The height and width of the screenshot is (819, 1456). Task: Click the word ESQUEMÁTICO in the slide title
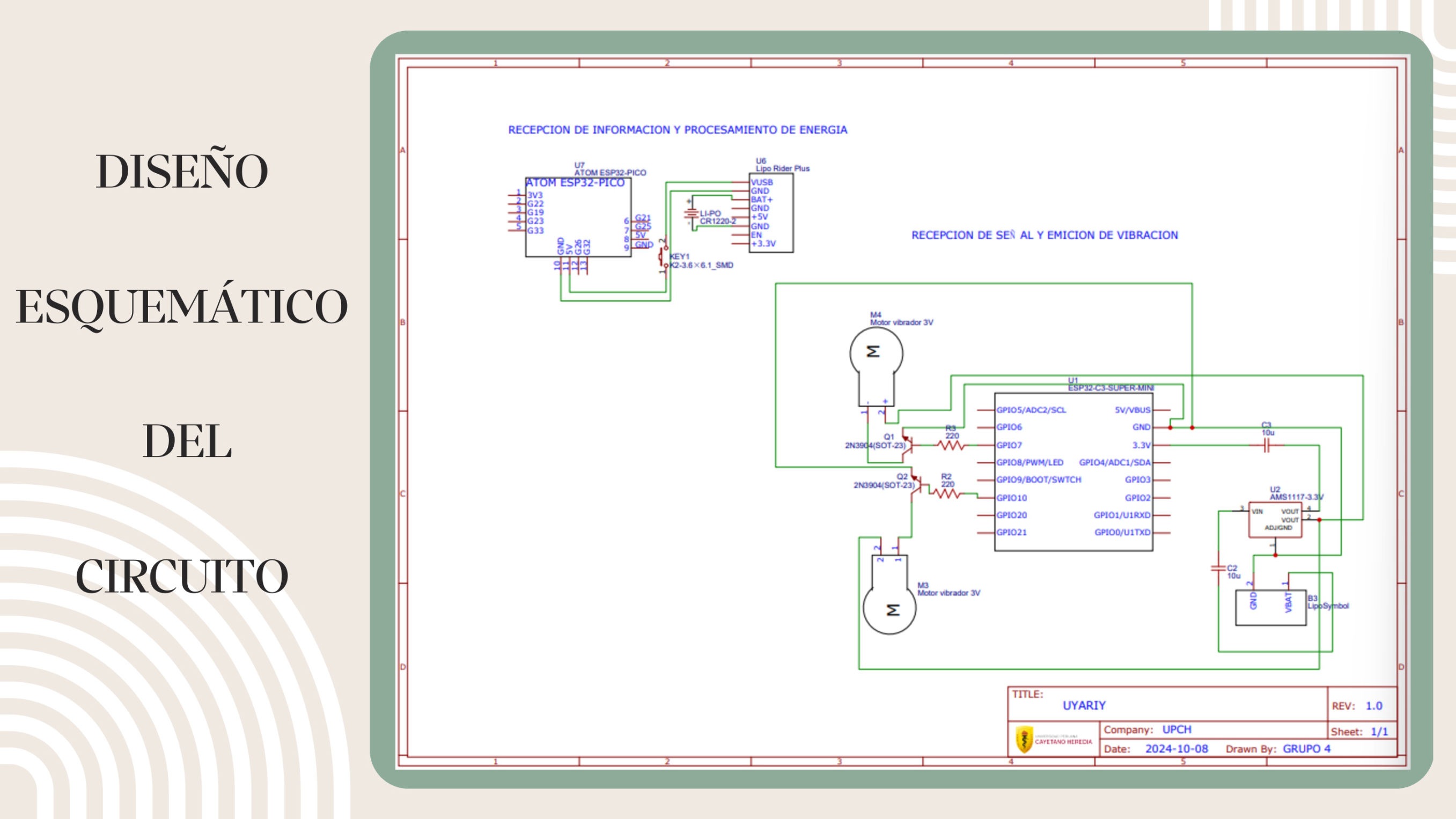tap(182, 306)
